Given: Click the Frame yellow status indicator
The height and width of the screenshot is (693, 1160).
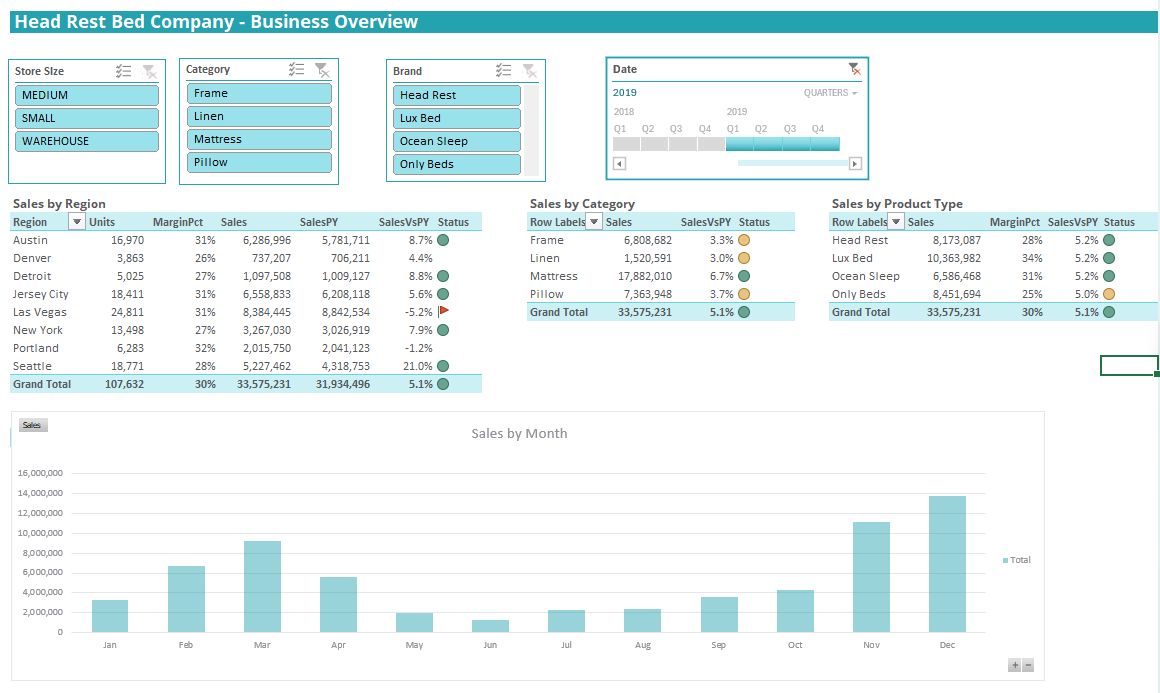Looking at the screenshot, I should pyautogui.click(x=744, y=240).
